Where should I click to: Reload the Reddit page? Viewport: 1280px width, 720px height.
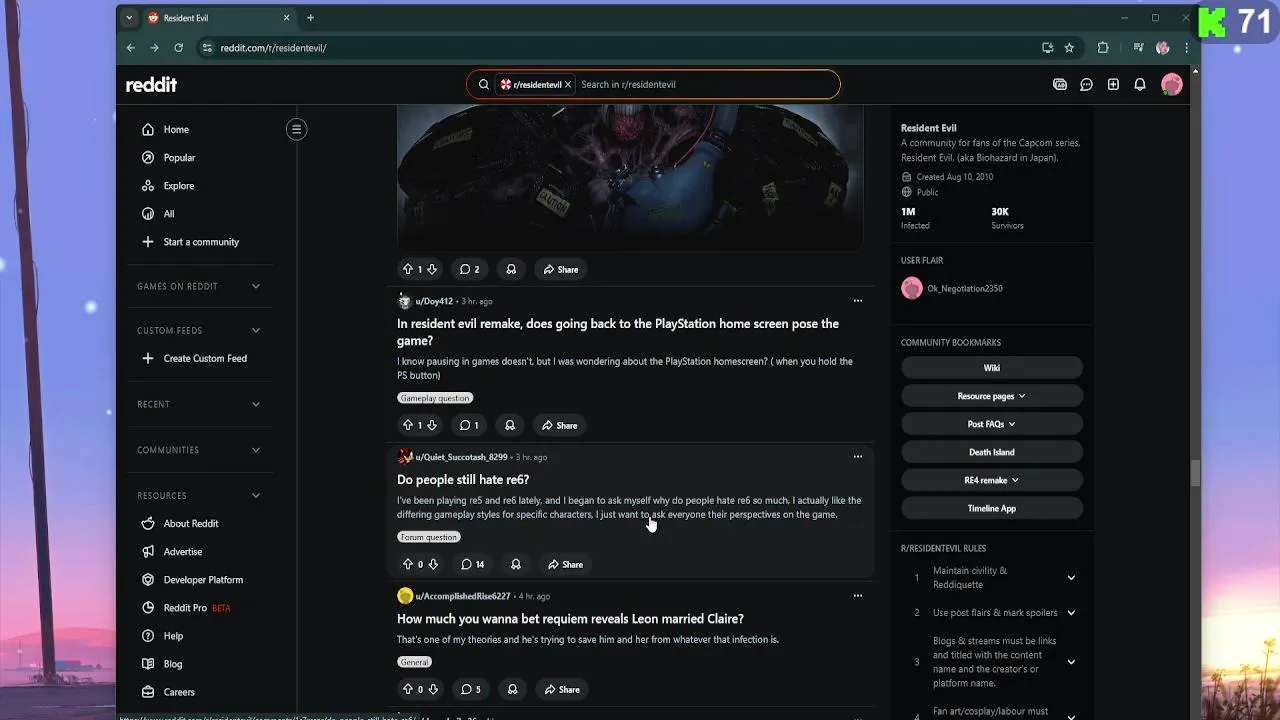178,48
